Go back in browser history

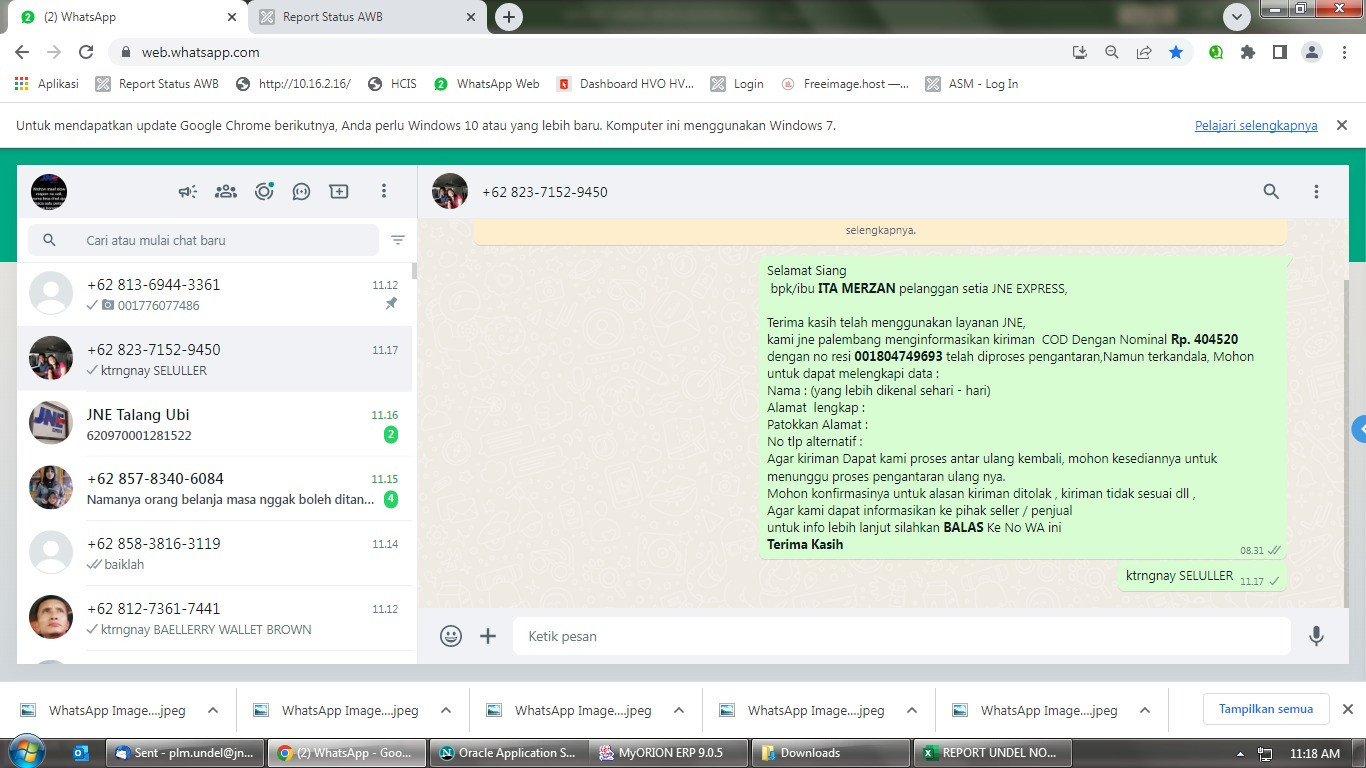coord(22,52)
